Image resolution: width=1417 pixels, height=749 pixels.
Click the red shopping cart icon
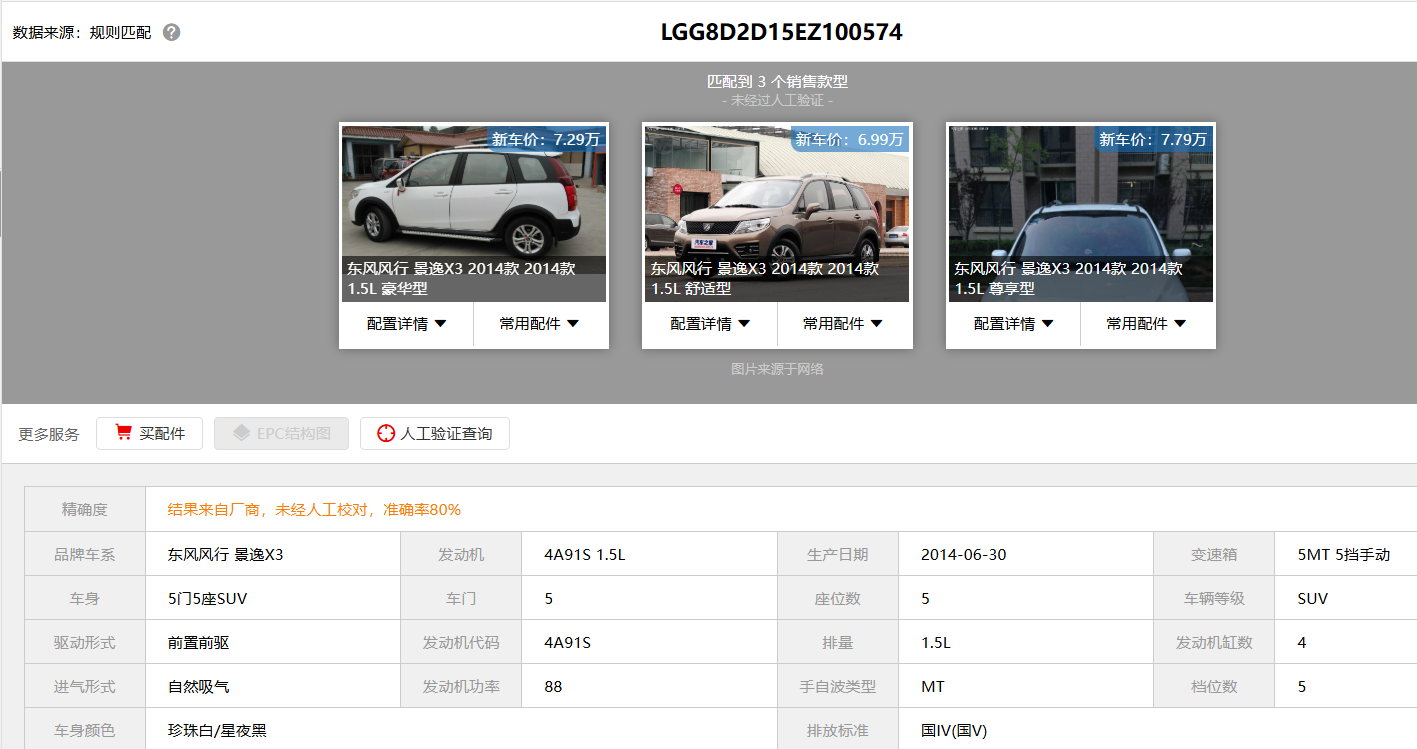point(124,433)
